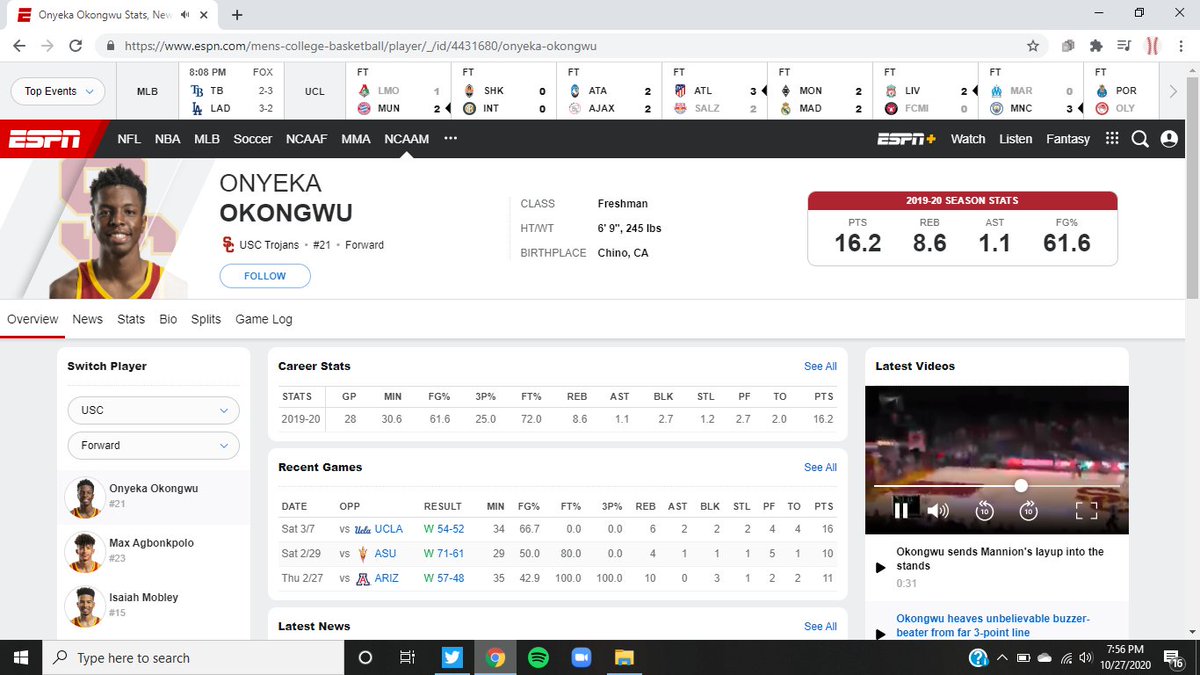Image resolution: width=1200 pixels, height=675 pixels.
Task: Click Fantasy in the ESPN header
Action: tap(1068, 139)
